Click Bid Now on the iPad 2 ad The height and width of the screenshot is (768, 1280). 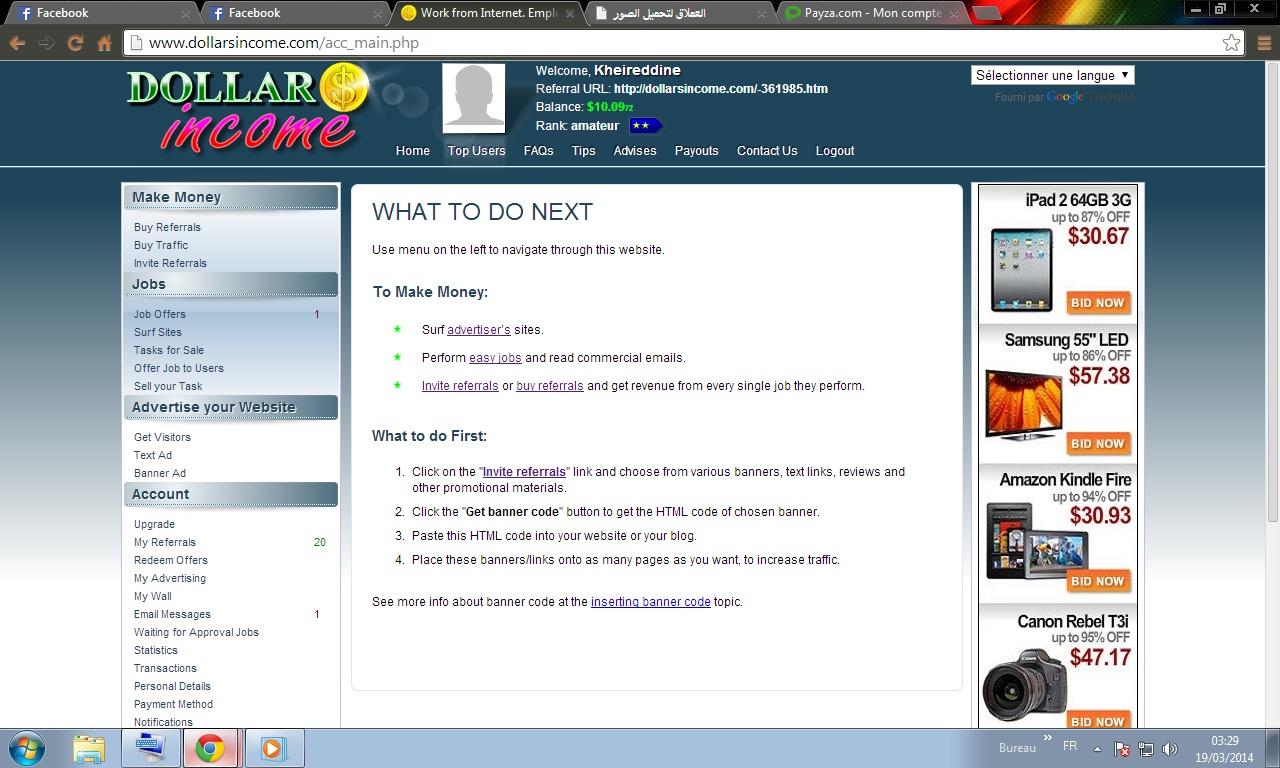click(x=1097, y=302)
